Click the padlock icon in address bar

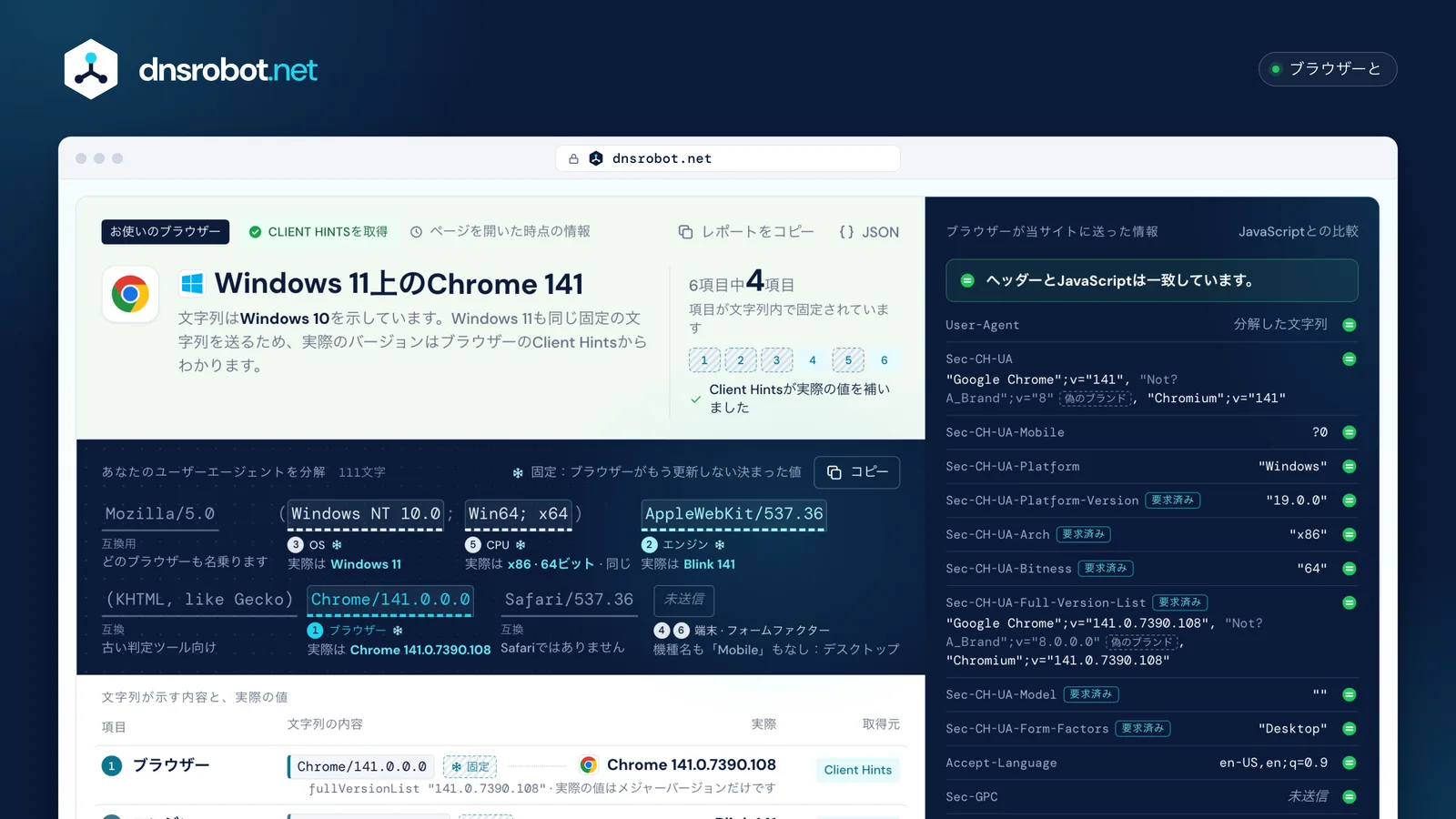point(573,158)
